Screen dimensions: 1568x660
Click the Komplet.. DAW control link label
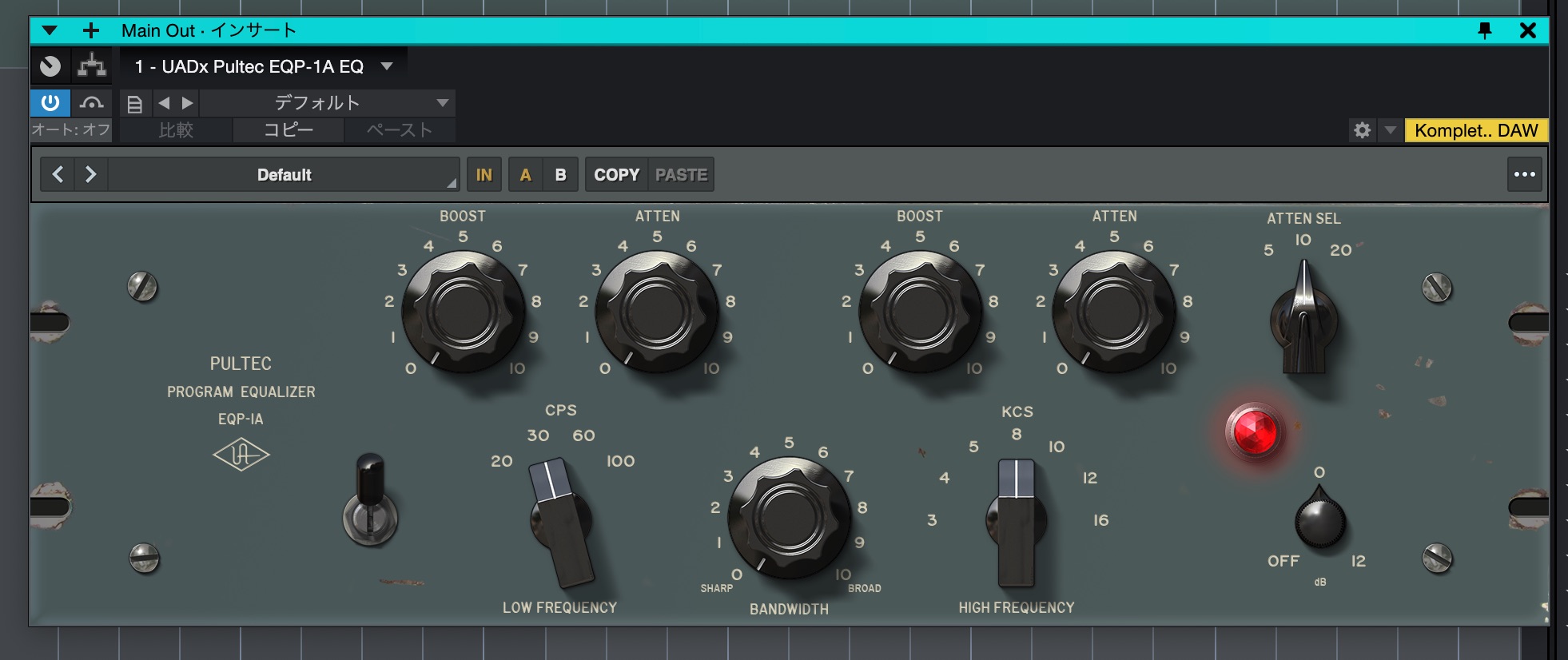coord(1476,130)
